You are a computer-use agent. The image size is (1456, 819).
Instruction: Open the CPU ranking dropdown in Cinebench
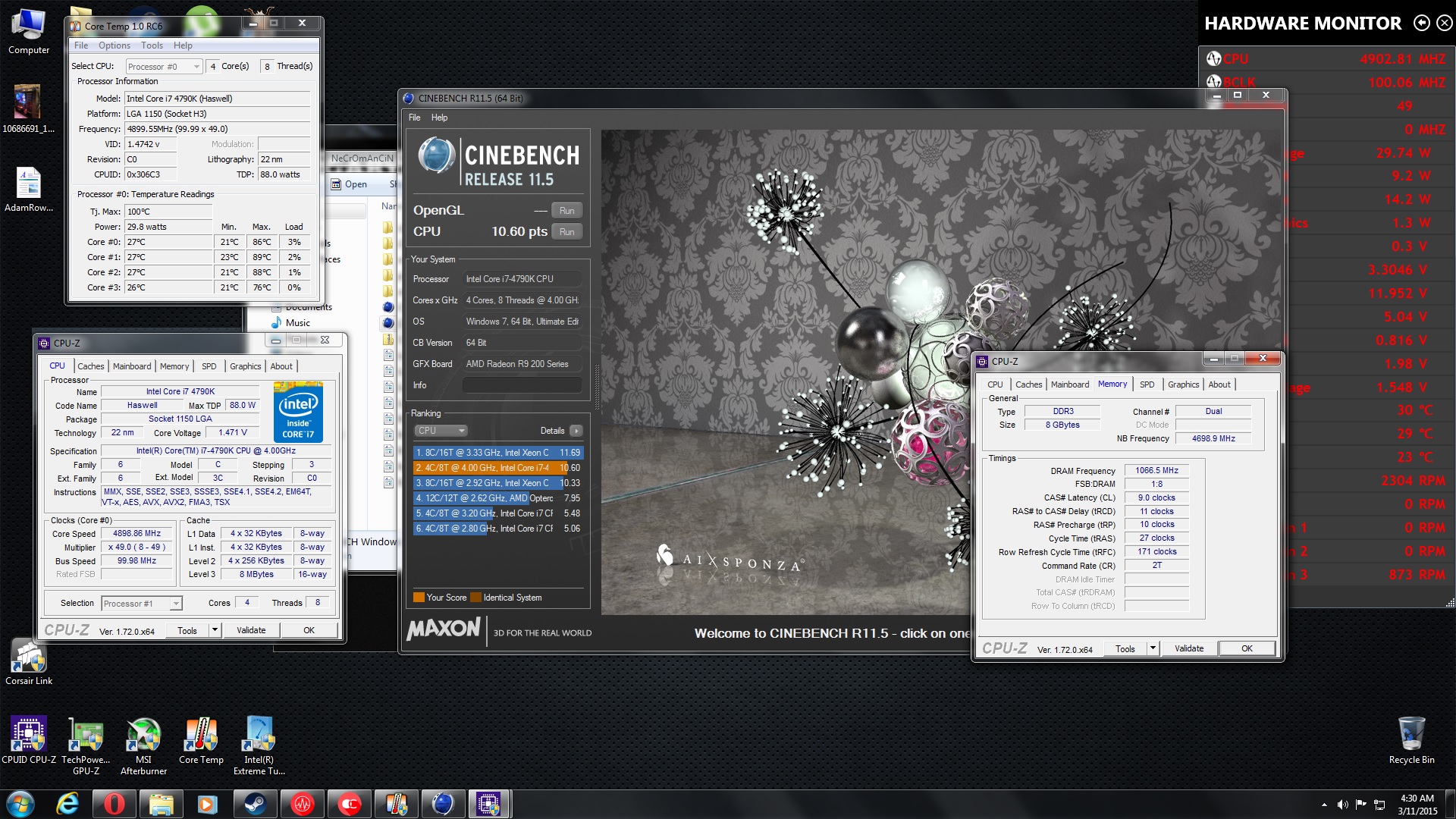click(x=441, y=431)
